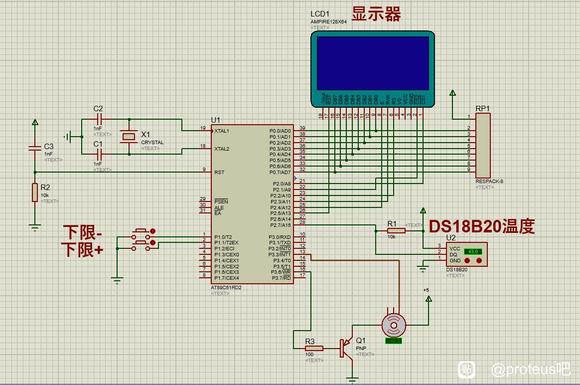
Task: Select the DC motor symbol
Action: pyautogui.click(x=394, y=325)
